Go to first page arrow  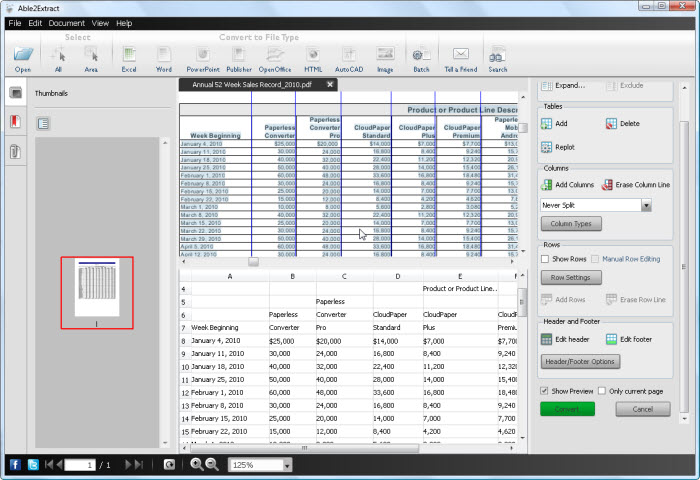(48, 465)
